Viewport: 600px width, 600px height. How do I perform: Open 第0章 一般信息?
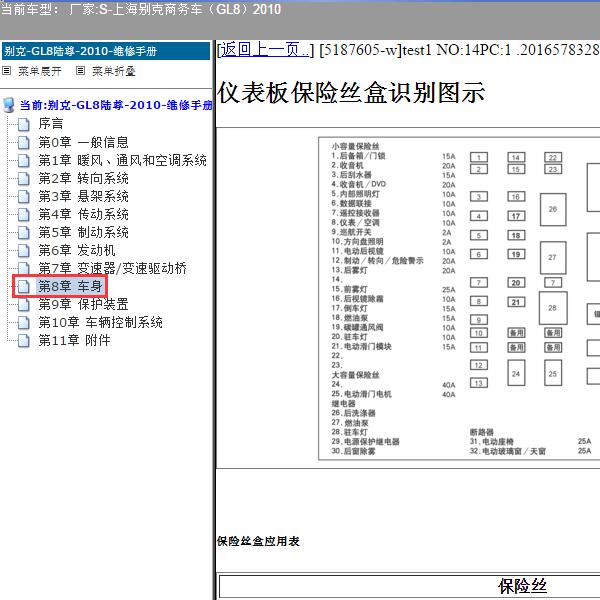coord(83,142)
